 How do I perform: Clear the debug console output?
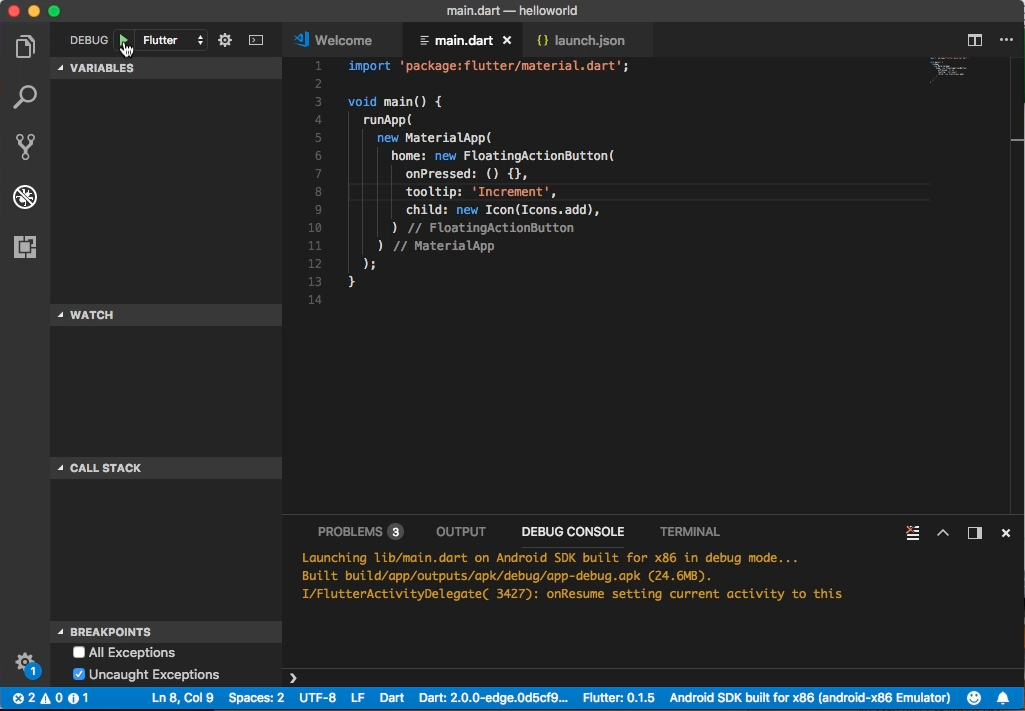913,533
